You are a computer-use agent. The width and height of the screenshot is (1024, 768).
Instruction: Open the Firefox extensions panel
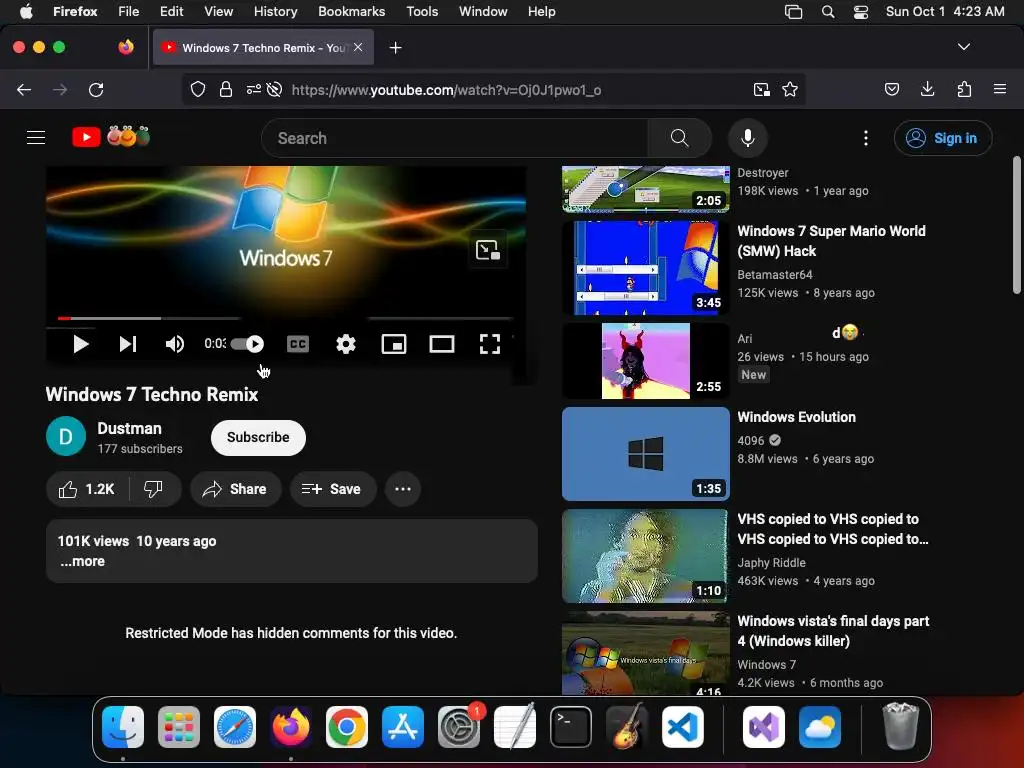[x=964, y=89]
